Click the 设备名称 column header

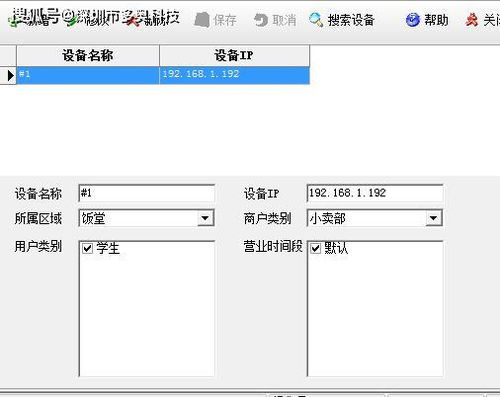[88, 56]
